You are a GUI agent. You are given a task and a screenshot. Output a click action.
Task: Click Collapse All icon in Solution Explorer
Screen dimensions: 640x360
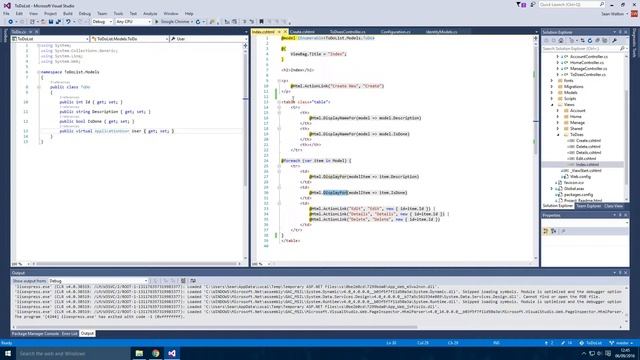(x=597, y=40)
